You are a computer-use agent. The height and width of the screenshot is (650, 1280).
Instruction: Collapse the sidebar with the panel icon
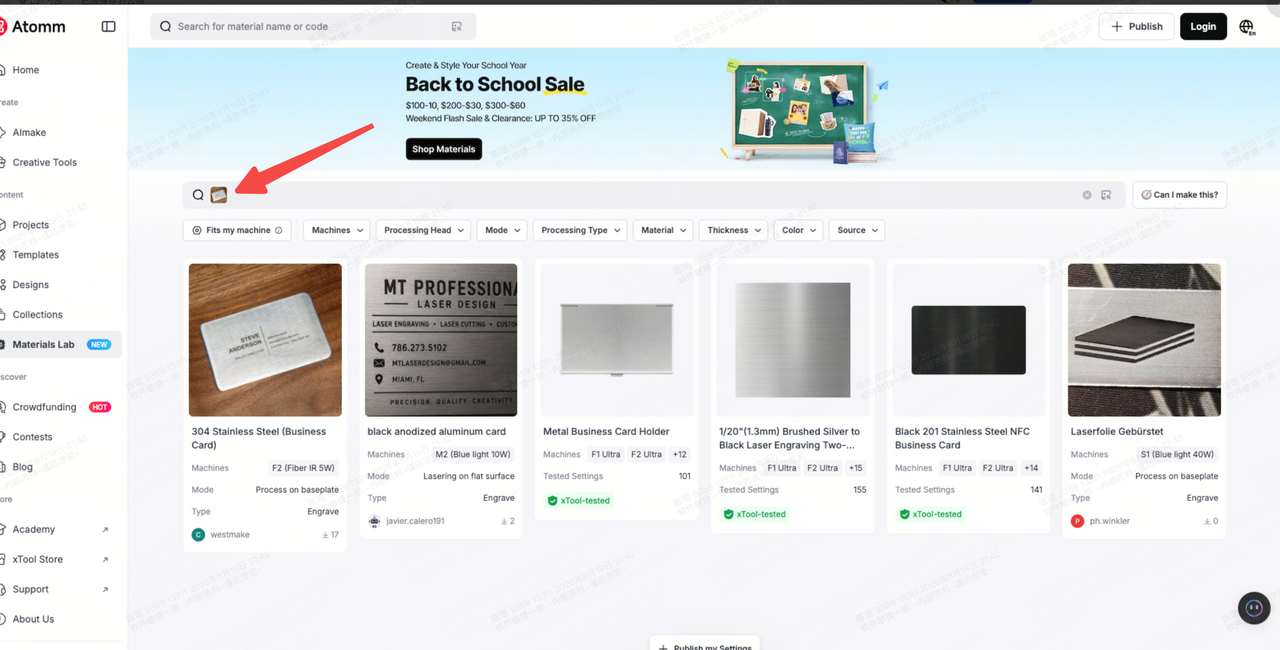pyautogui.click(x=108, y=27)
